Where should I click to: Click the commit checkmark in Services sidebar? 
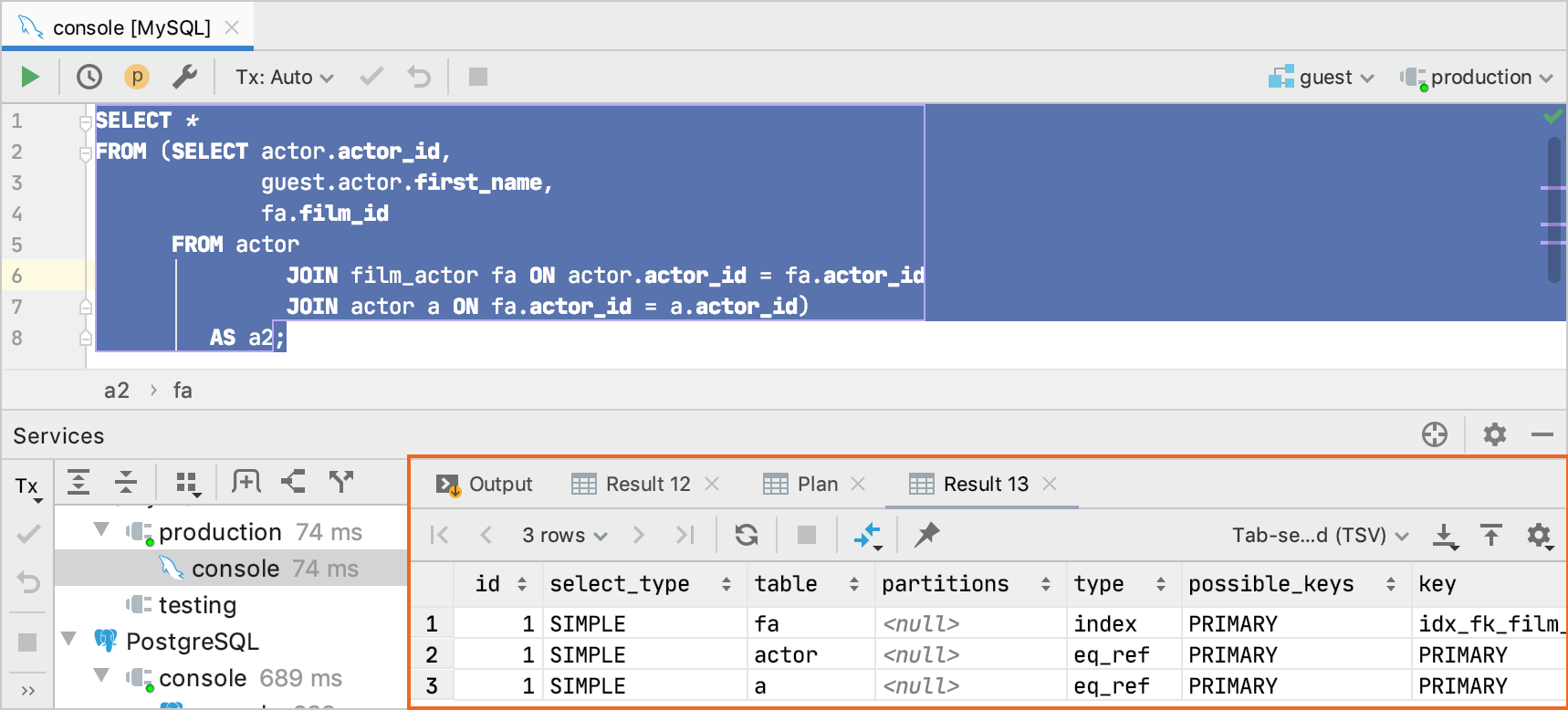click(x=28, y=534)
